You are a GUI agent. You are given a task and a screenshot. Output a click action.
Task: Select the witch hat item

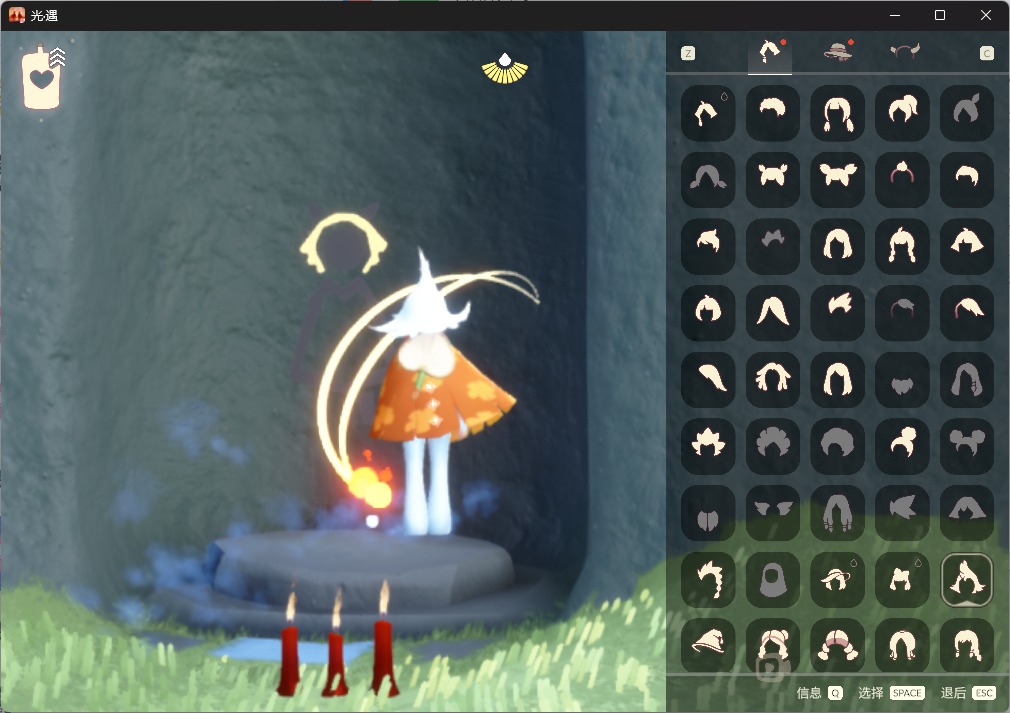(708, 645)
